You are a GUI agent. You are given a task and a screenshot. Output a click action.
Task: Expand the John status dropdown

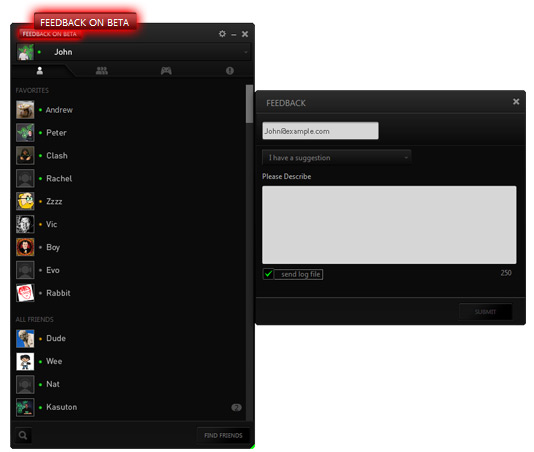(x=246, y=52)
